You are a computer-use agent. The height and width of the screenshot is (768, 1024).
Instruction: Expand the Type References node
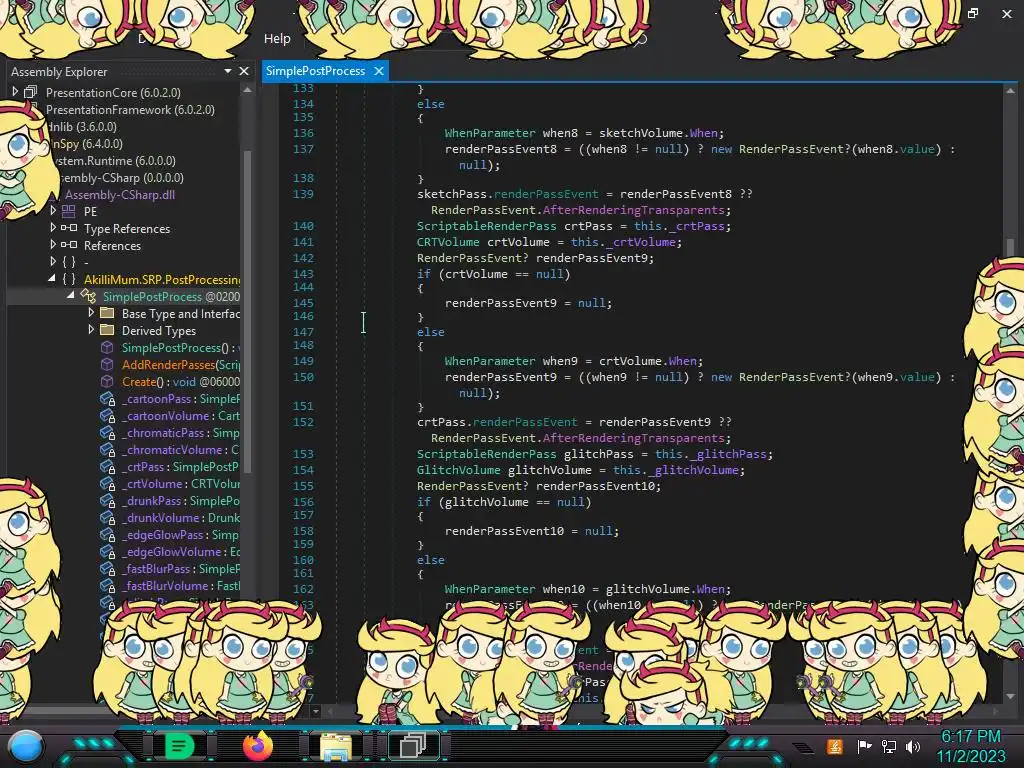click(x=53, y=228)
